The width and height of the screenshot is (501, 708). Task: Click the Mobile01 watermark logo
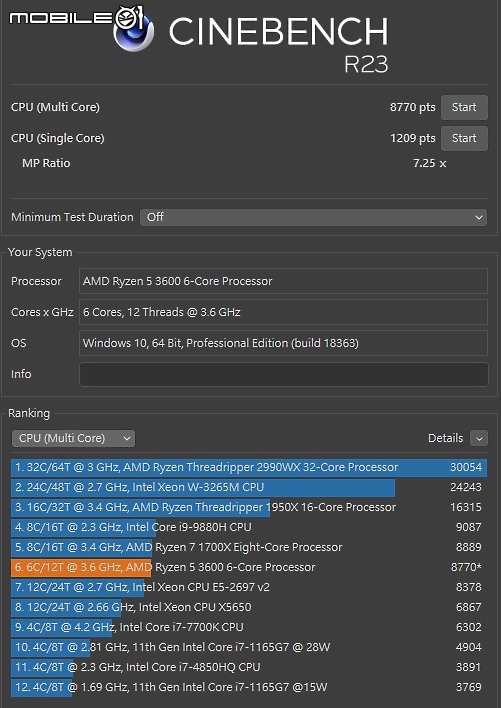[76, 19]
